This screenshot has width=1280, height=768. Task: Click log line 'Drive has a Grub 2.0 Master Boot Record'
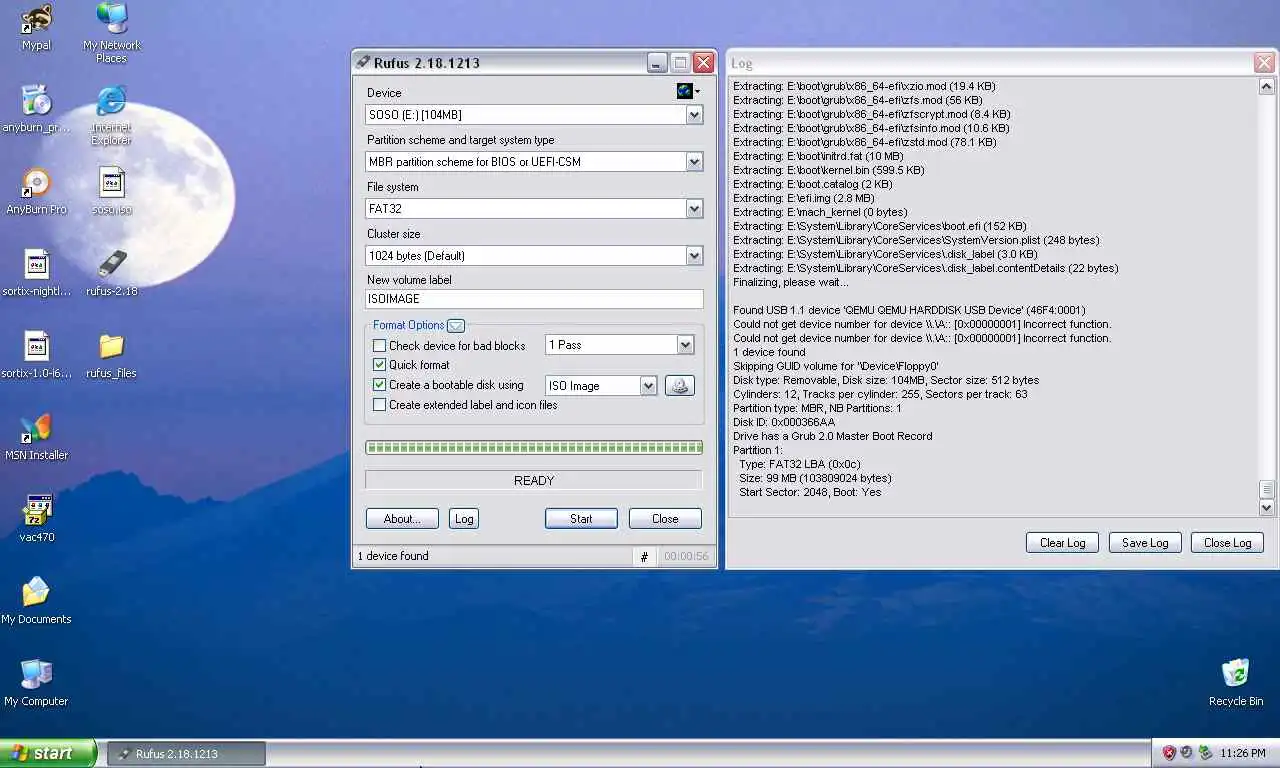click(832, 436)
